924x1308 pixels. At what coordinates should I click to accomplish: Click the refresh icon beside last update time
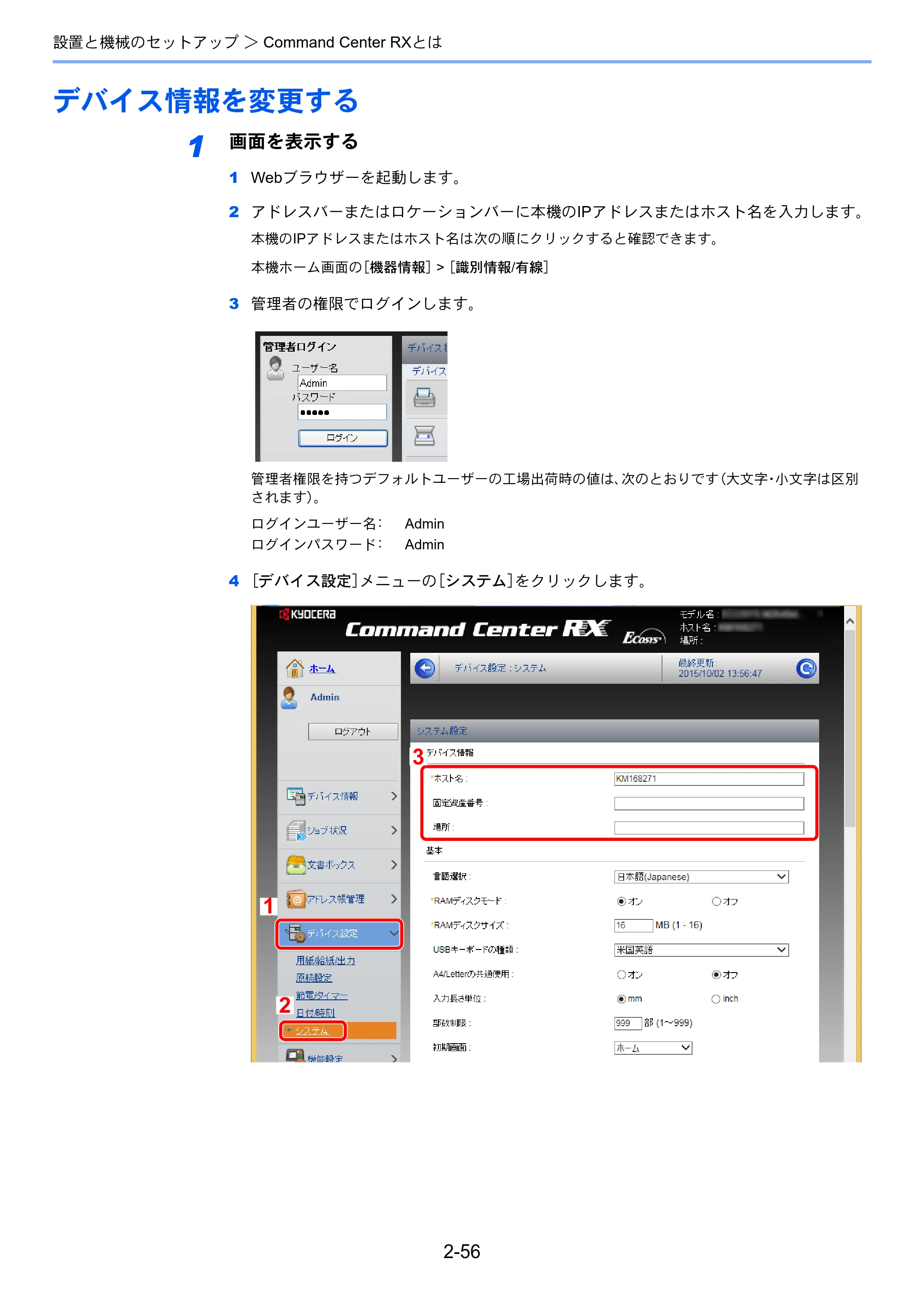pyautogui.click(x=806, y=668)
